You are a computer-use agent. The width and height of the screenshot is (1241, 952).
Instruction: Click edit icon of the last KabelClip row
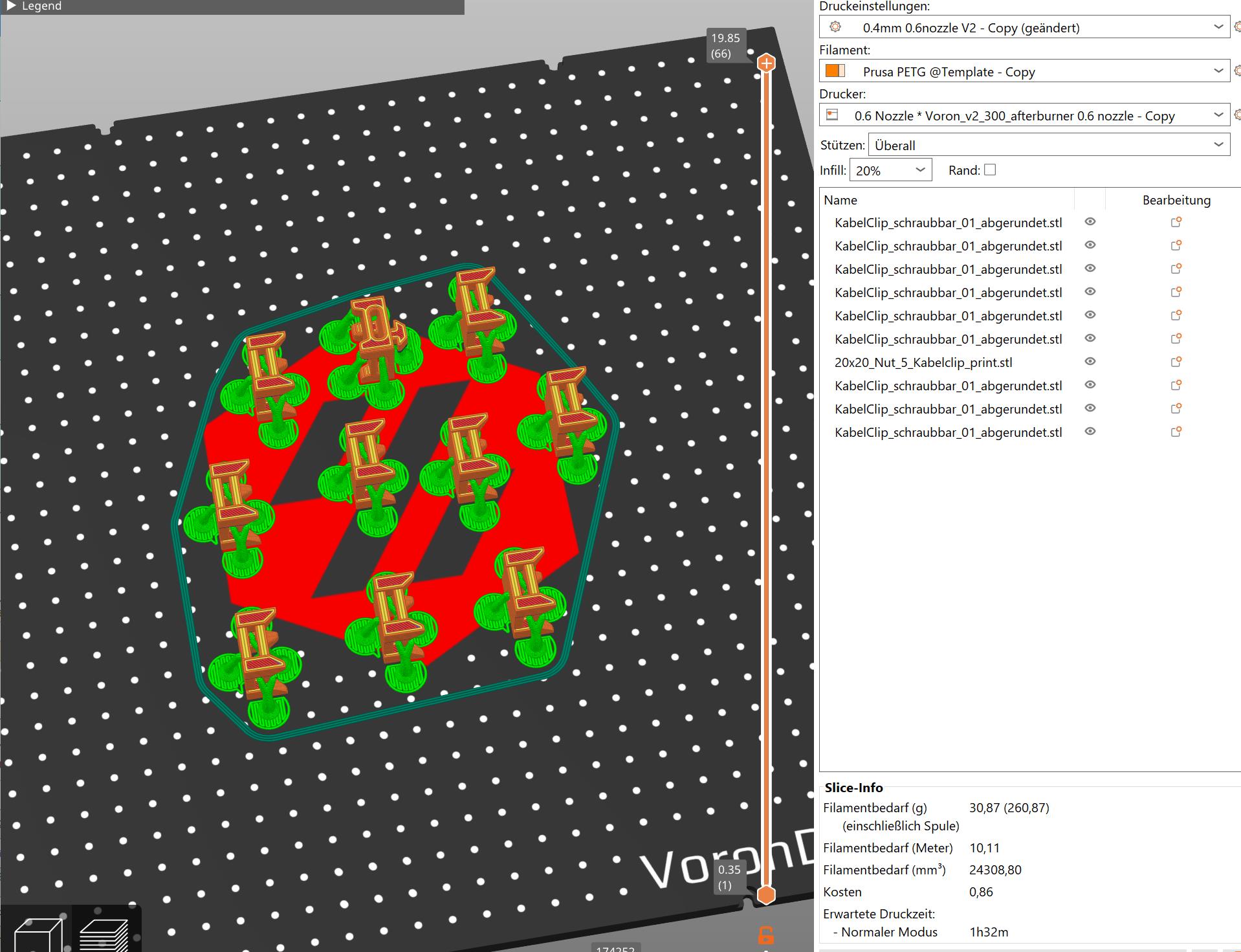pyautogui.click(x=1176, y=432)
